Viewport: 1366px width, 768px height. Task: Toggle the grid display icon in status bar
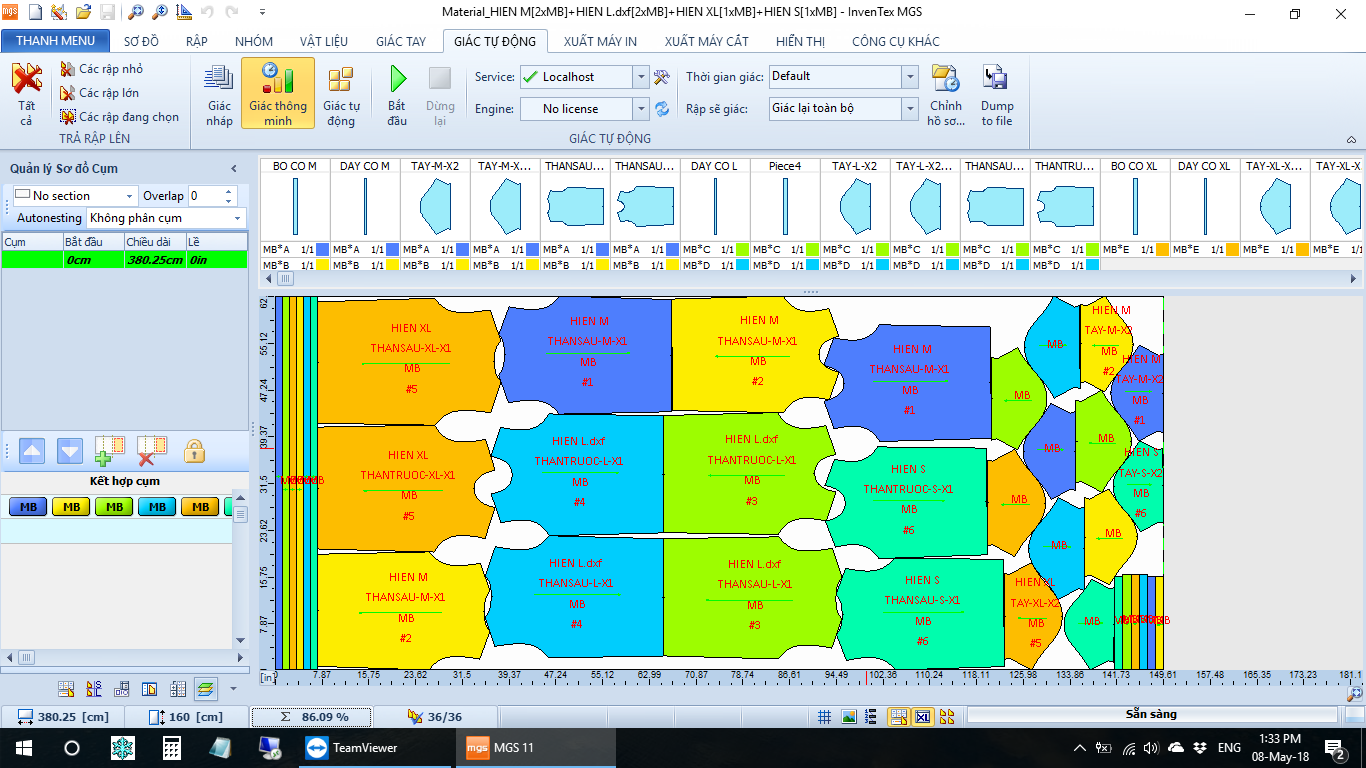pos(825,716)
